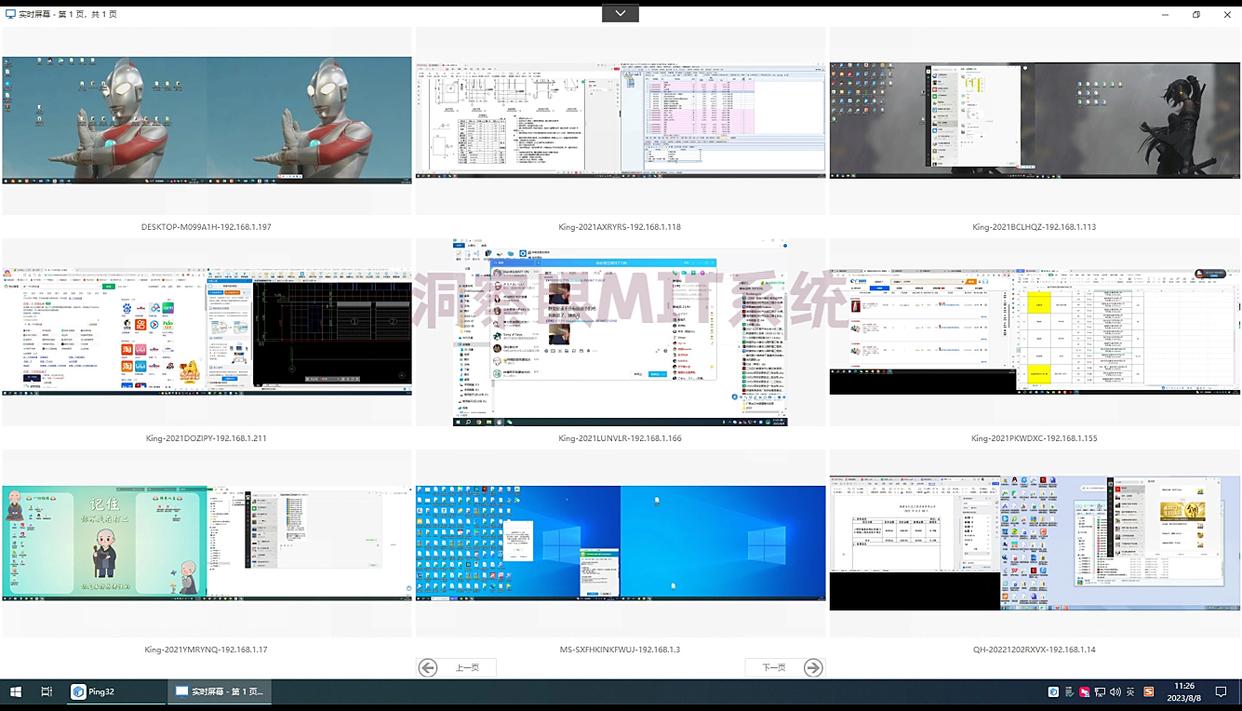The width and height of the screenshot is (1242, 711).
Task: Restore the window with the restore button
Action: (1196, 14)
